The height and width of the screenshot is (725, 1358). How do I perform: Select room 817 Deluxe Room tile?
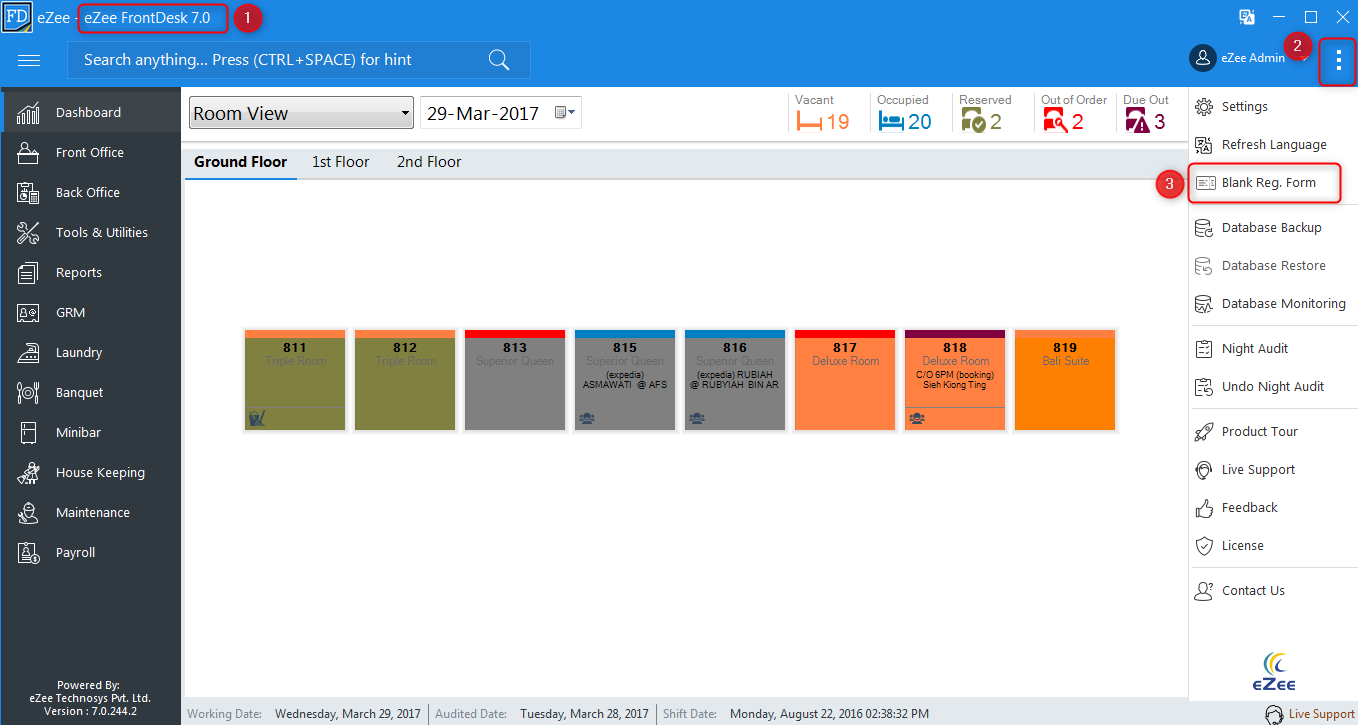[845, 380]
